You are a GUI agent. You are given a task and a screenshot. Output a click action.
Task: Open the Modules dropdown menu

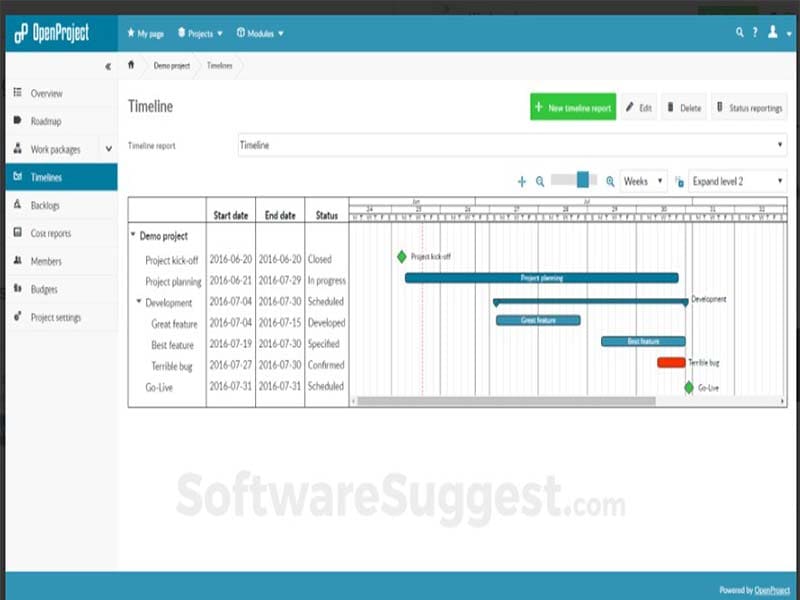click(260, 34)
